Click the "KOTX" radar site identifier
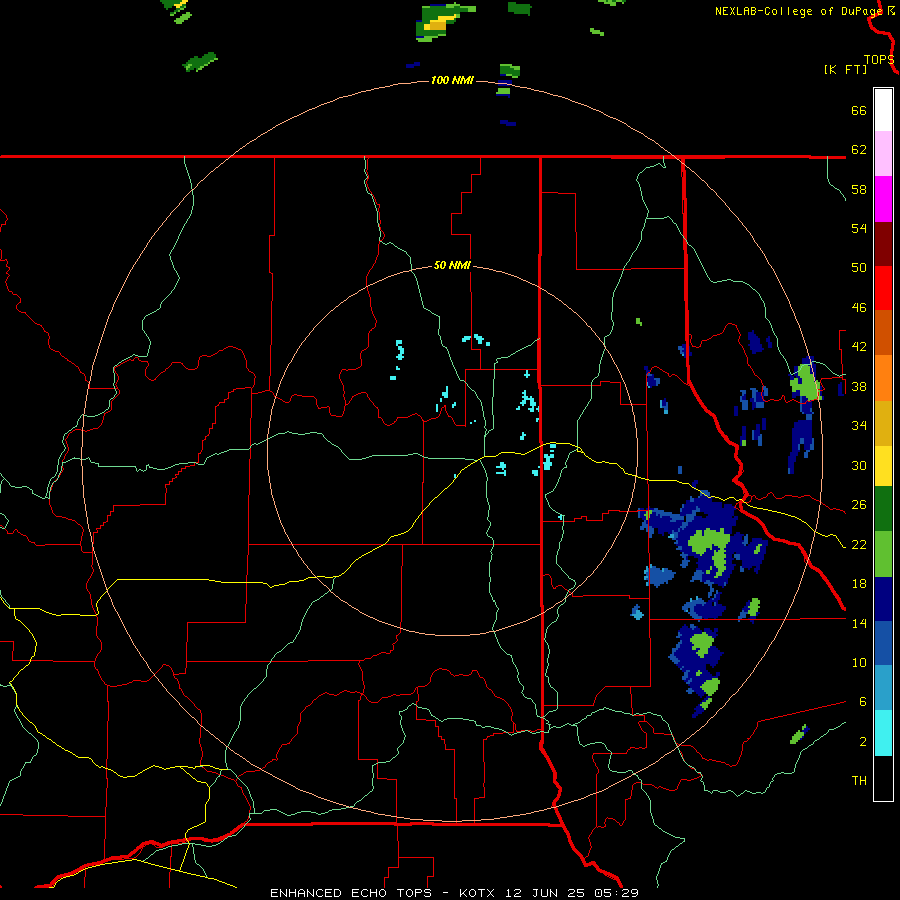This screenshot has height=900, width=900. (479, 893)
